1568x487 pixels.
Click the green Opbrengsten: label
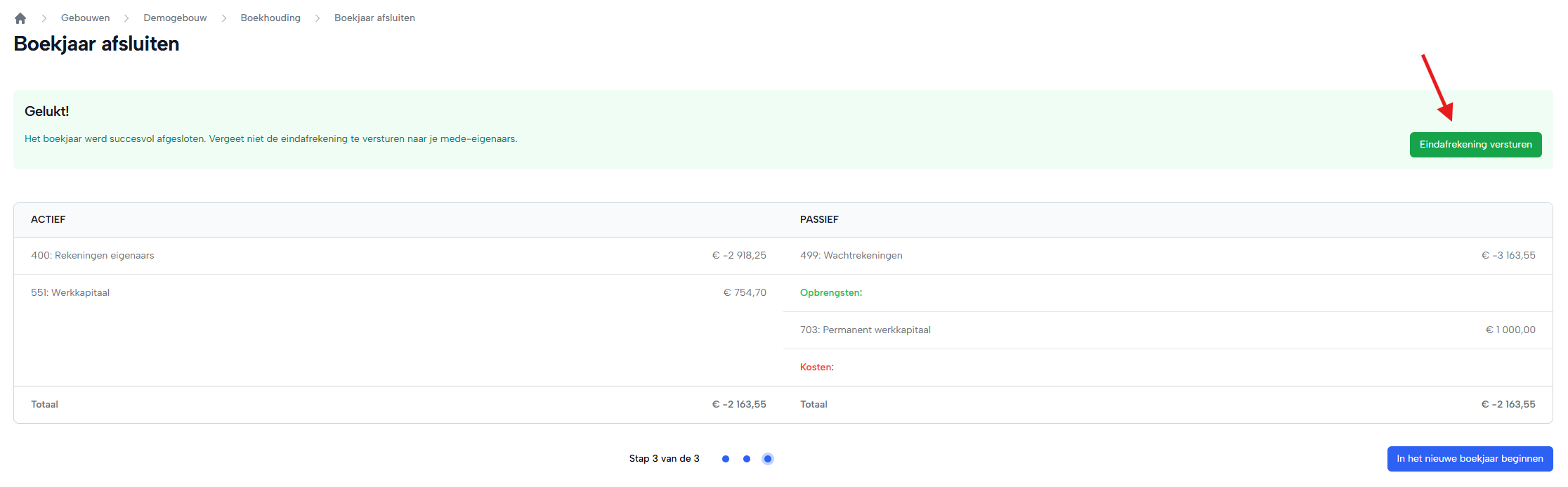[831, 293]
